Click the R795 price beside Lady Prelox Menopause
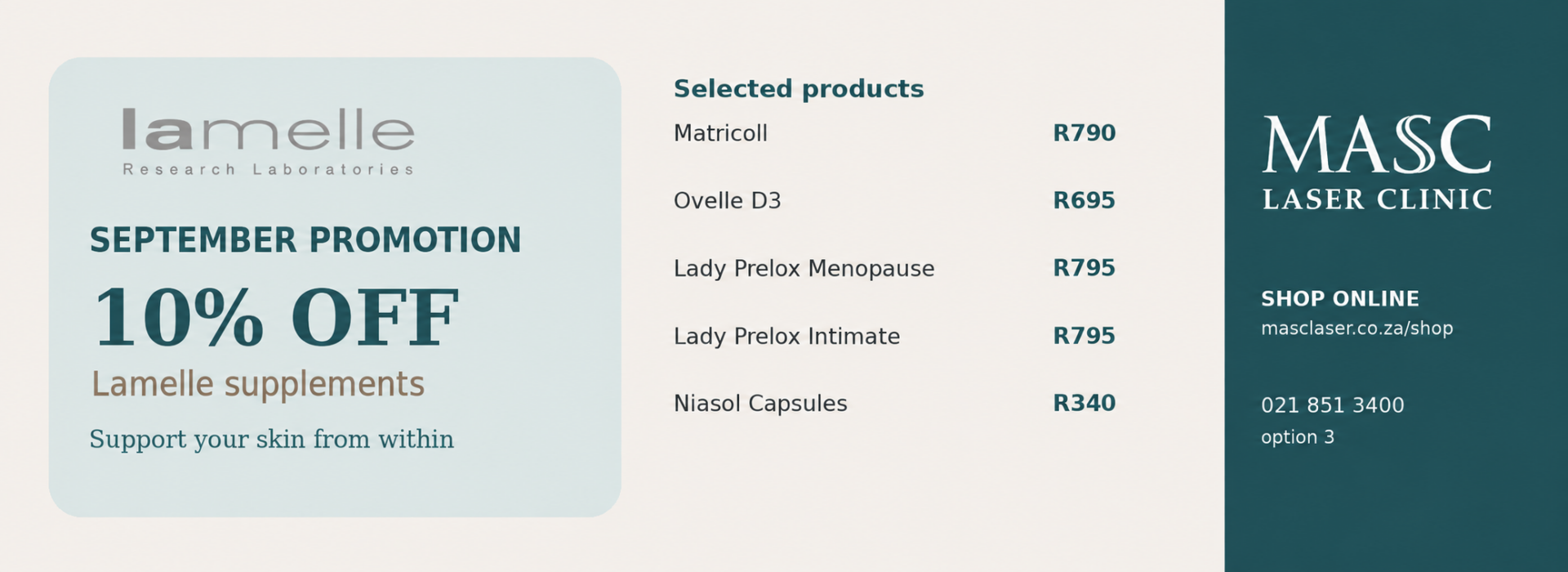This screenshot has height=572, width=1568. coord(1084,268)
